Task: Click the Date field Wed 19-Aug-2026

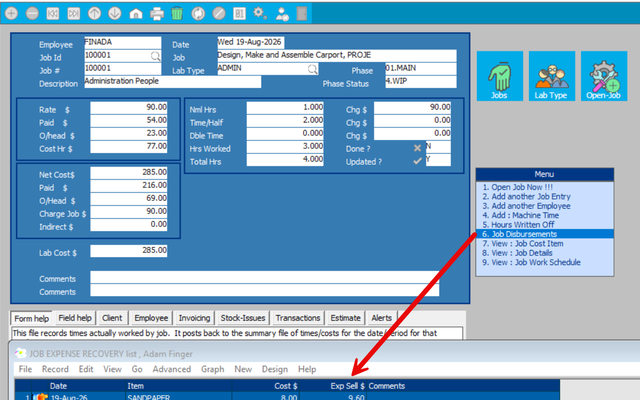Action: click(x=251, y=42)
